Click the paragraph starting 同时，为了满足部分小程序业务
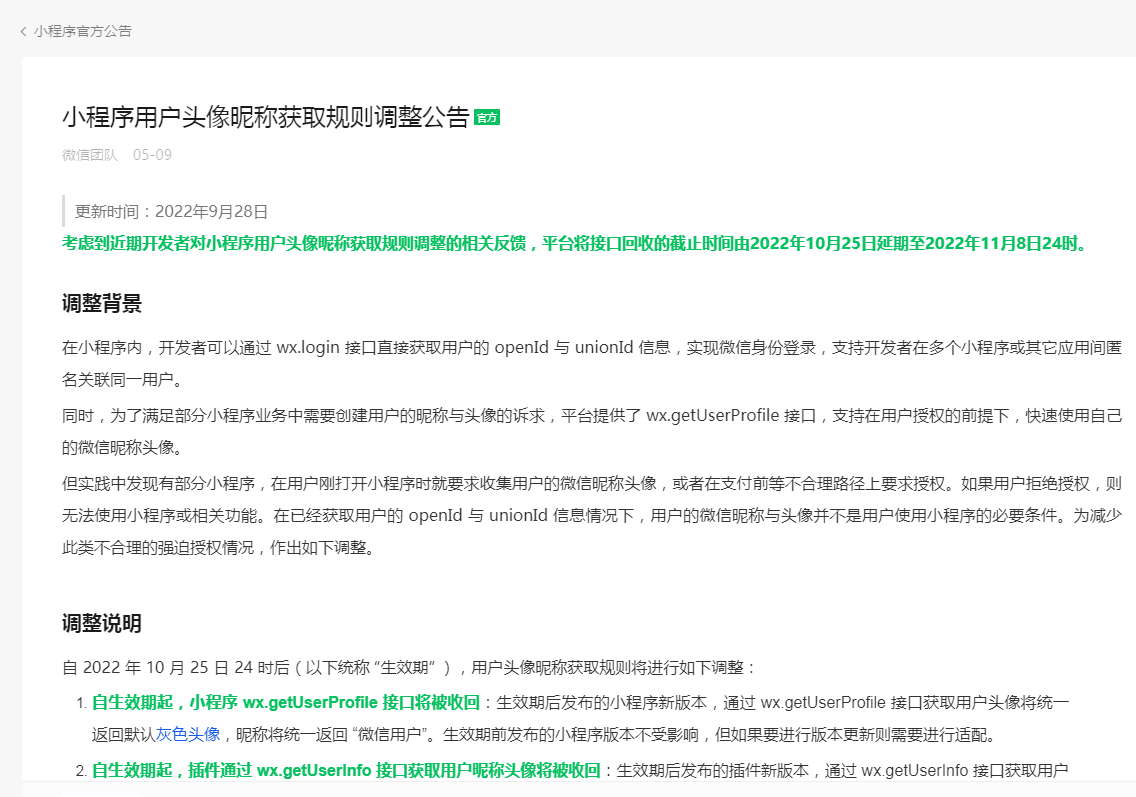 click(592, 432)
